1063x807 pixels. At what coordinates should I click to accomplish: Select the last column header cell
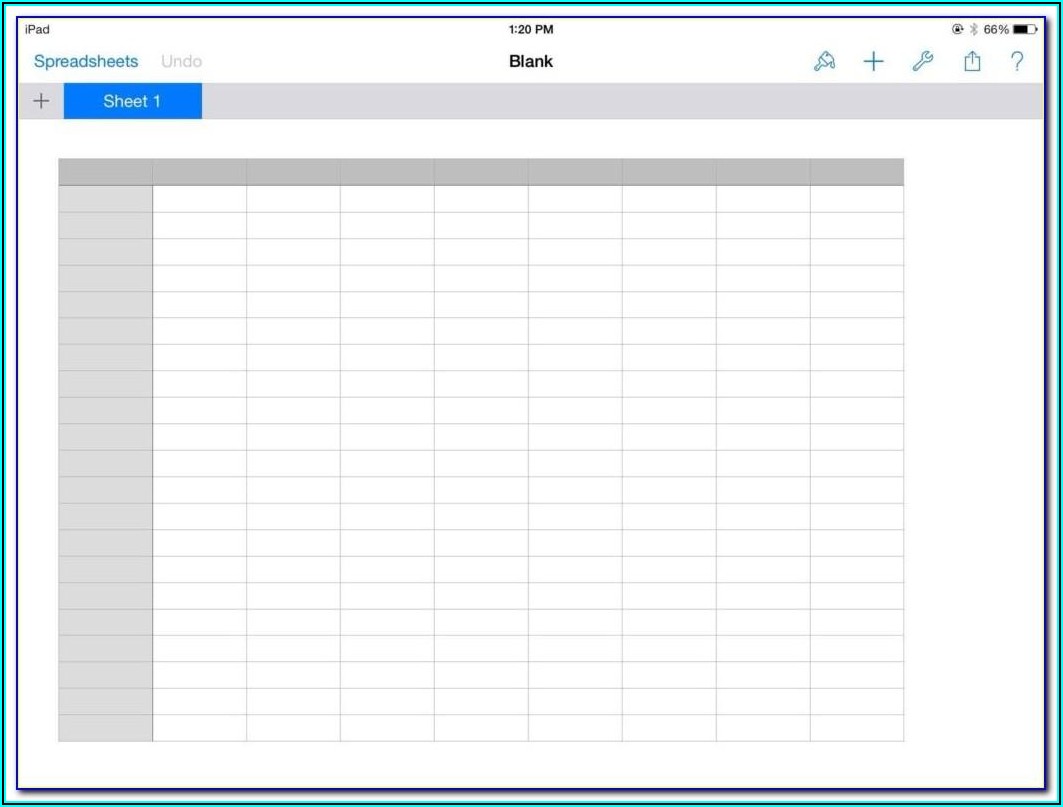[857, 172]
